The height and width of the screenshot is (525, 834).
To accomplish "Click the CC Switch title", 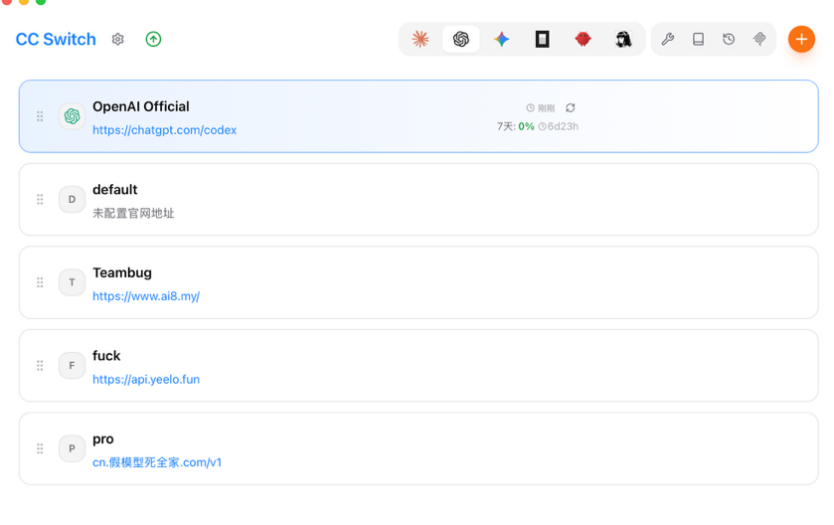I will (x=56, y=39).
